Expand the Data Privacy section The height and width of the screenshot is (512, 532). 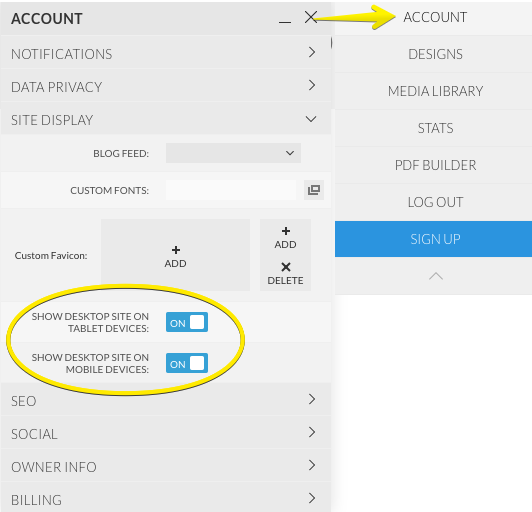tap(166, 87)
